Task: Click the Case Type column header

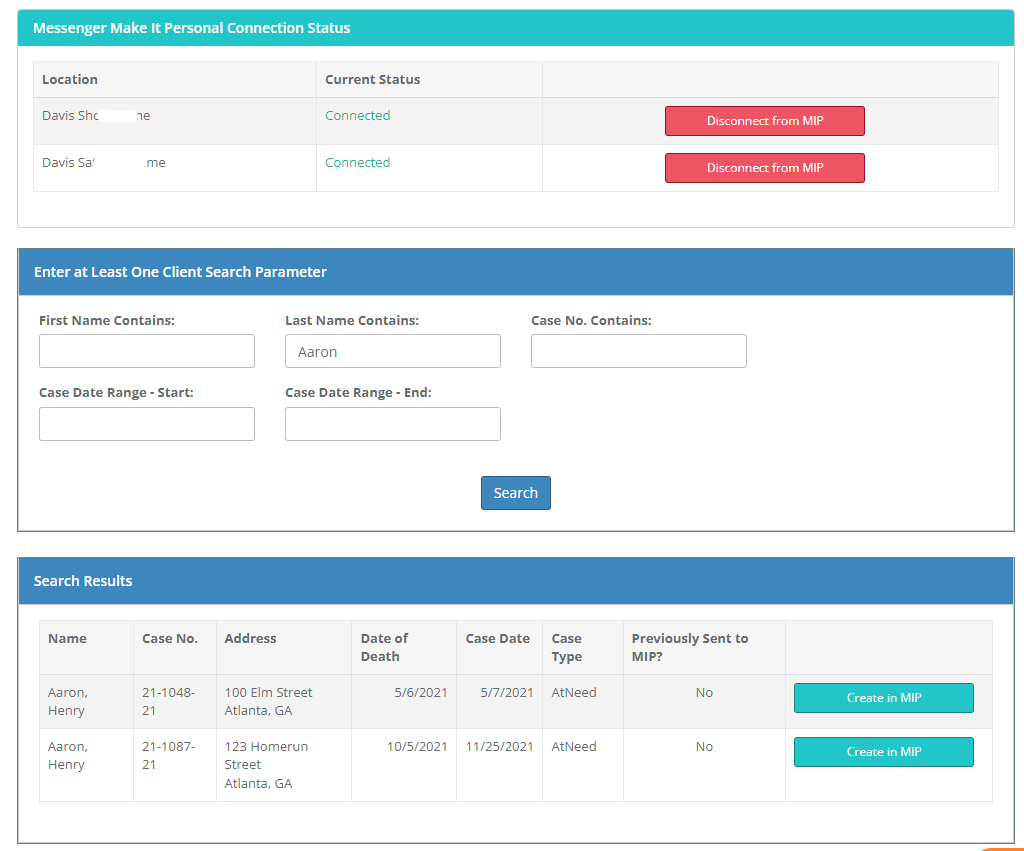Action: [567, 647]
